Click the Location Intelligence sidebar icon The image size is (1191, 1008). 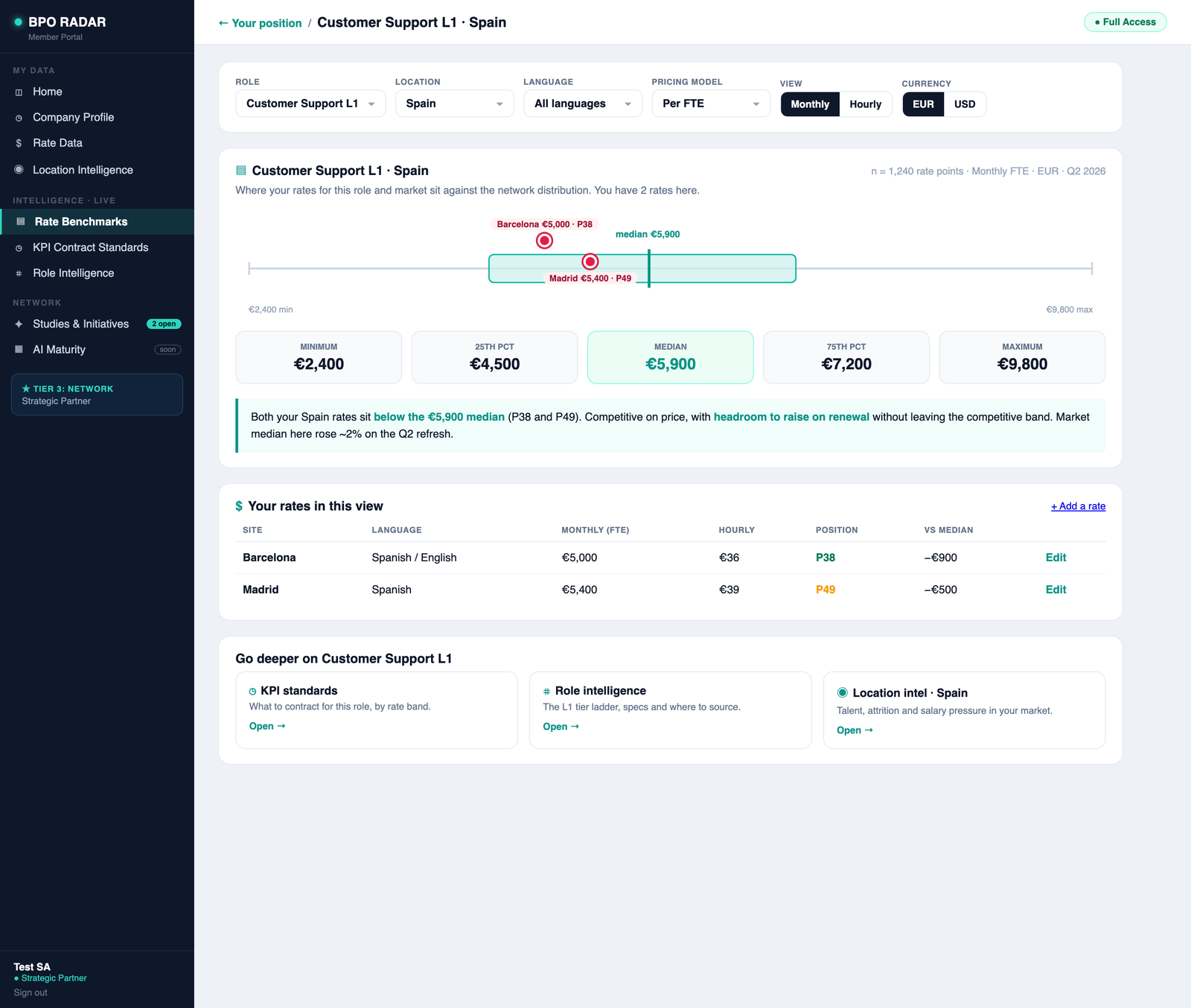pos(19,170)
